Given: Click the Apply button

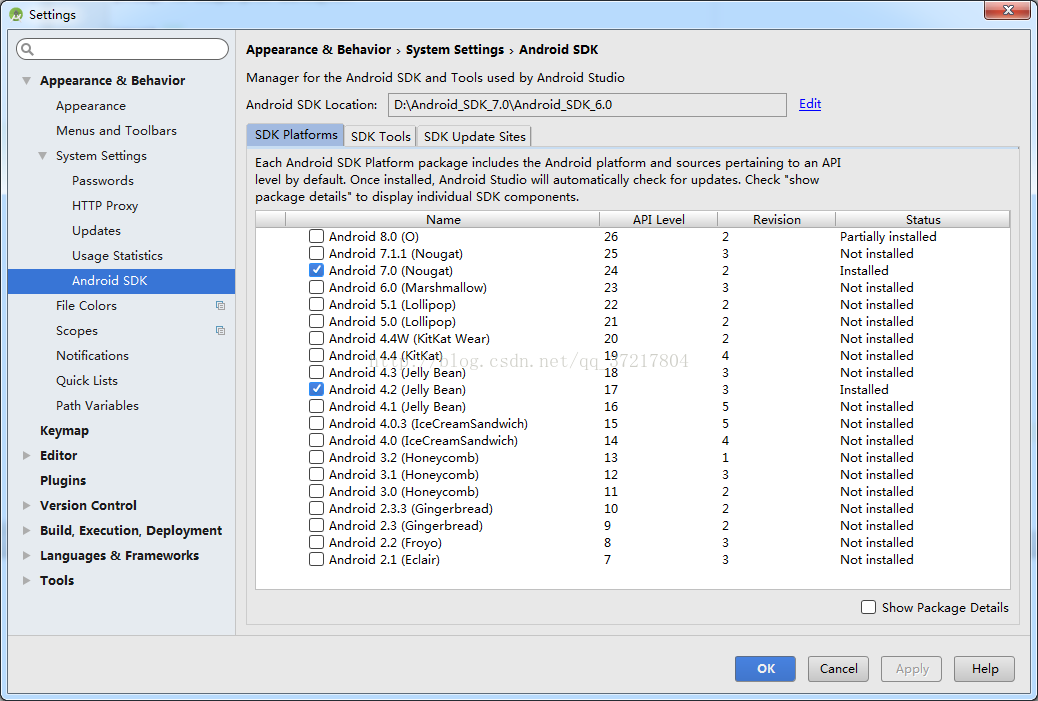Looking at the screenshot, I should pyautogui.click(x=912, y=669).
